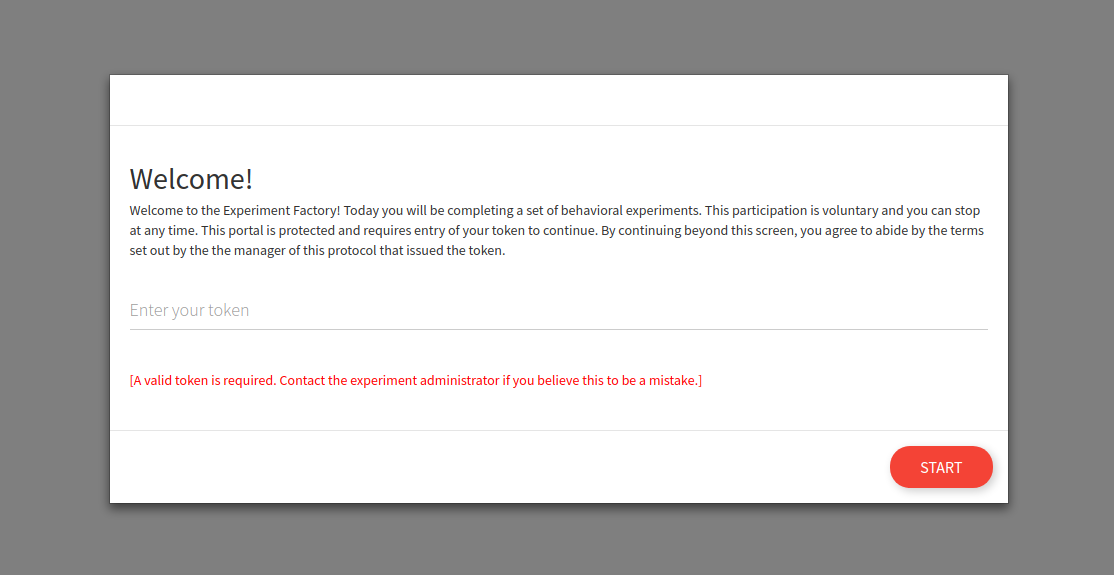Click the red START button
This screenshot has width=1114, height=575.
pos(941,467)
